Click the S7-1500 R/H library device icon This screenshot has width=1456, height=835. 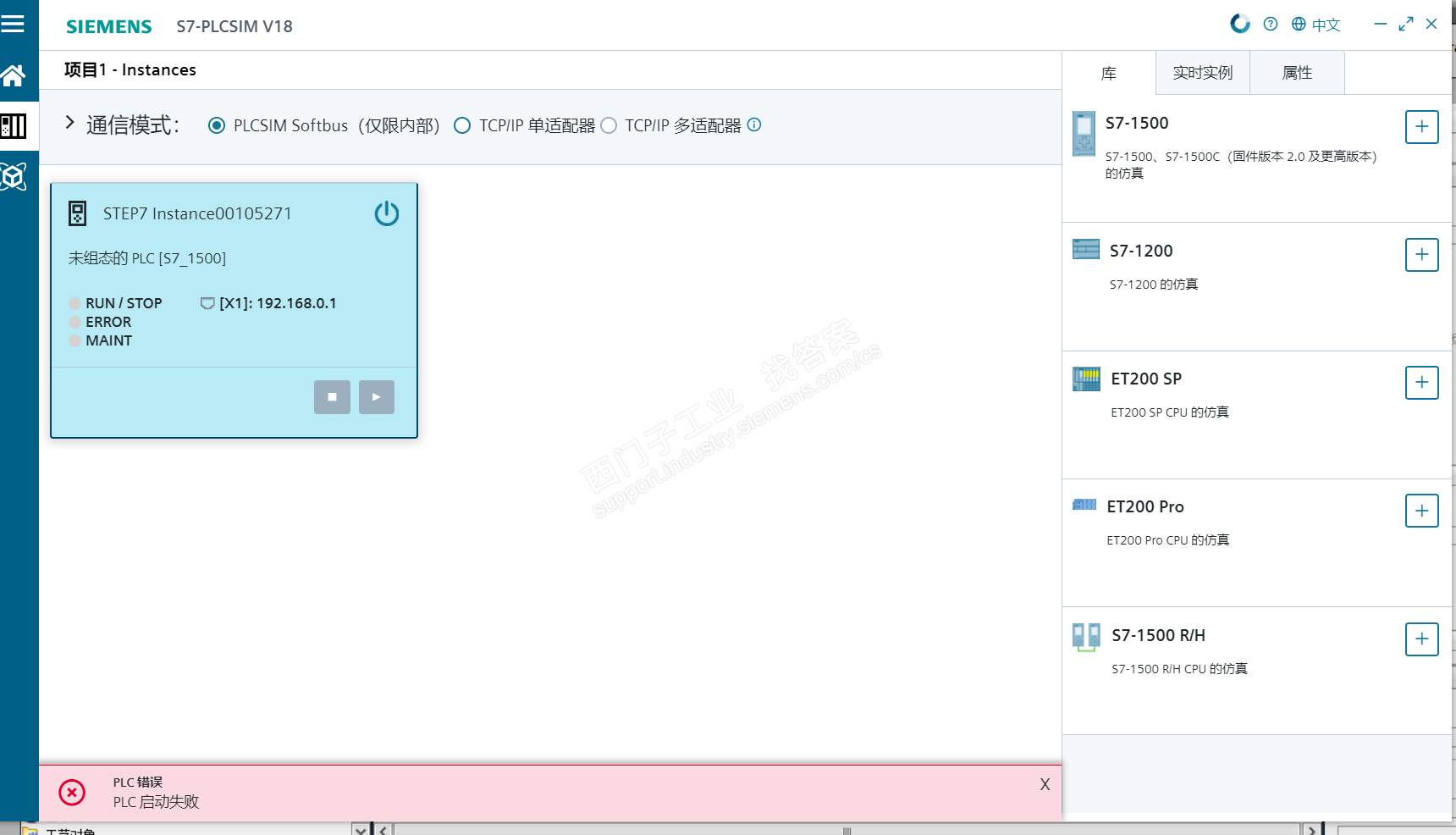tap(1086, 637)
